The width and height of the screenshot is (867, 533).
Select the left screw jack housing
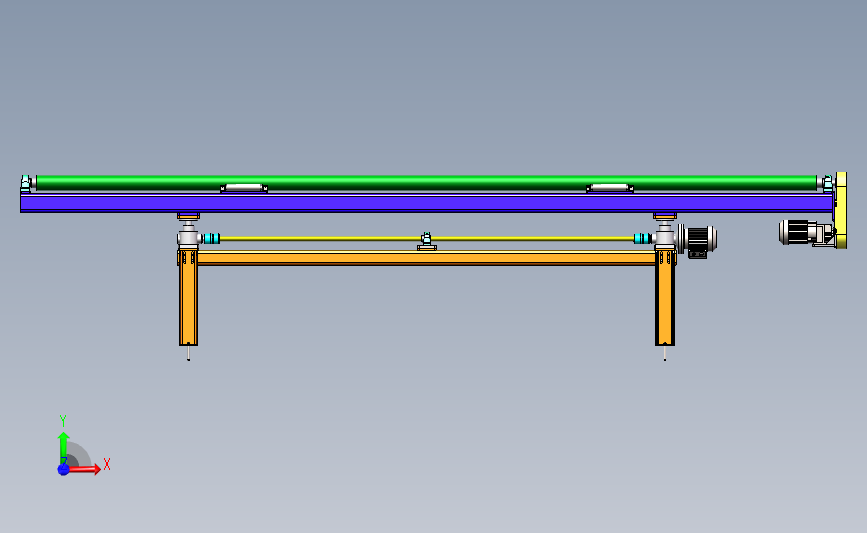pos(189,236)
